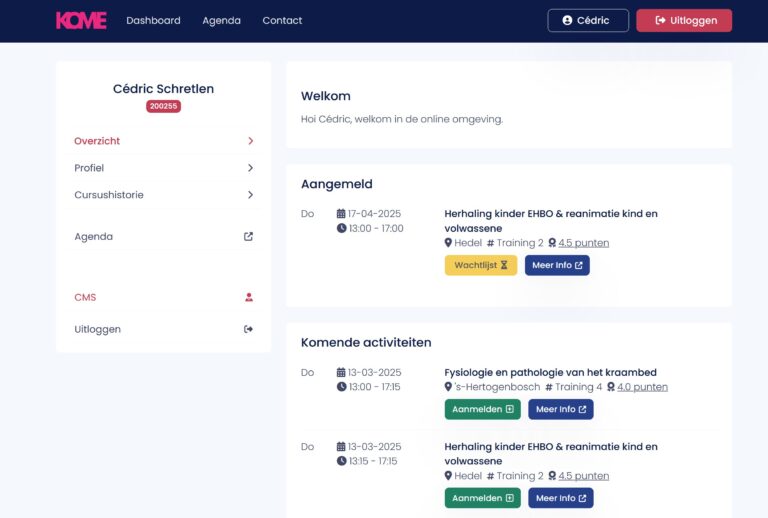Expand the Profiel chevron arrow
Screen dimensions: 768x518
click(250, 168)
